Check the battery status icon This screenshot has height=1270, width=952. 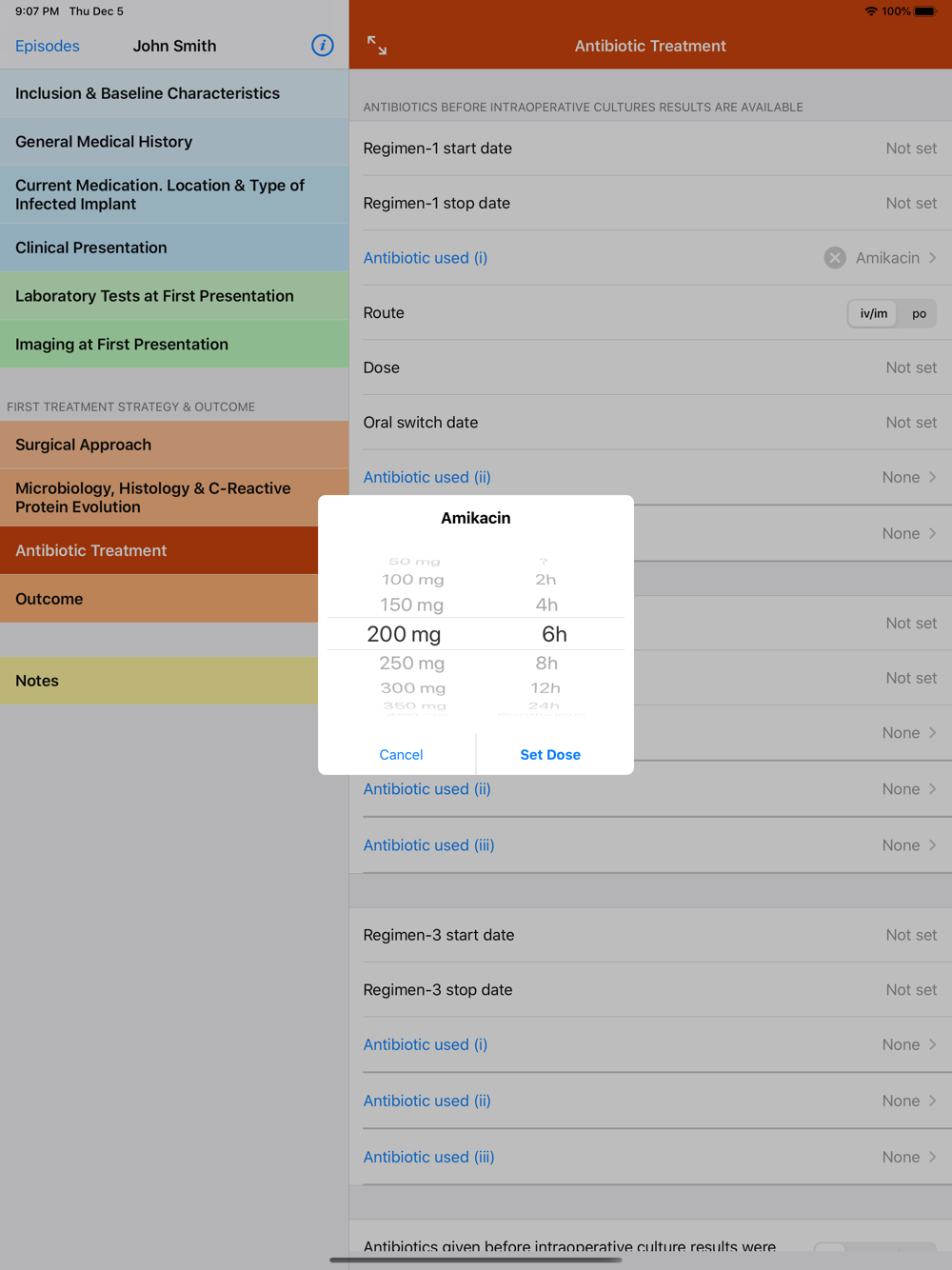tap(925, 11)
